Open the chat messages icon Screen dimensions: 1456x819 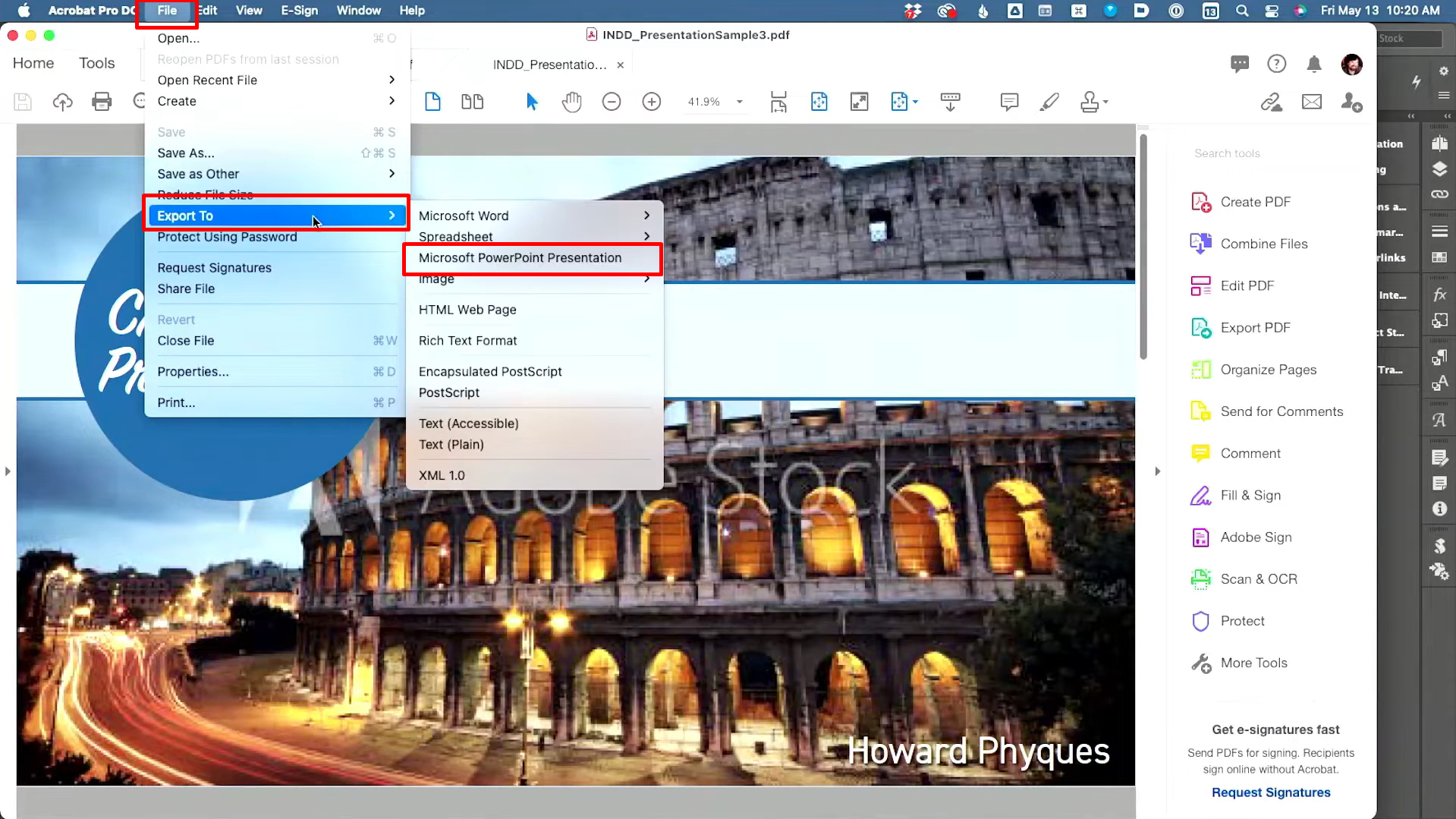[x=1240, y=64]
